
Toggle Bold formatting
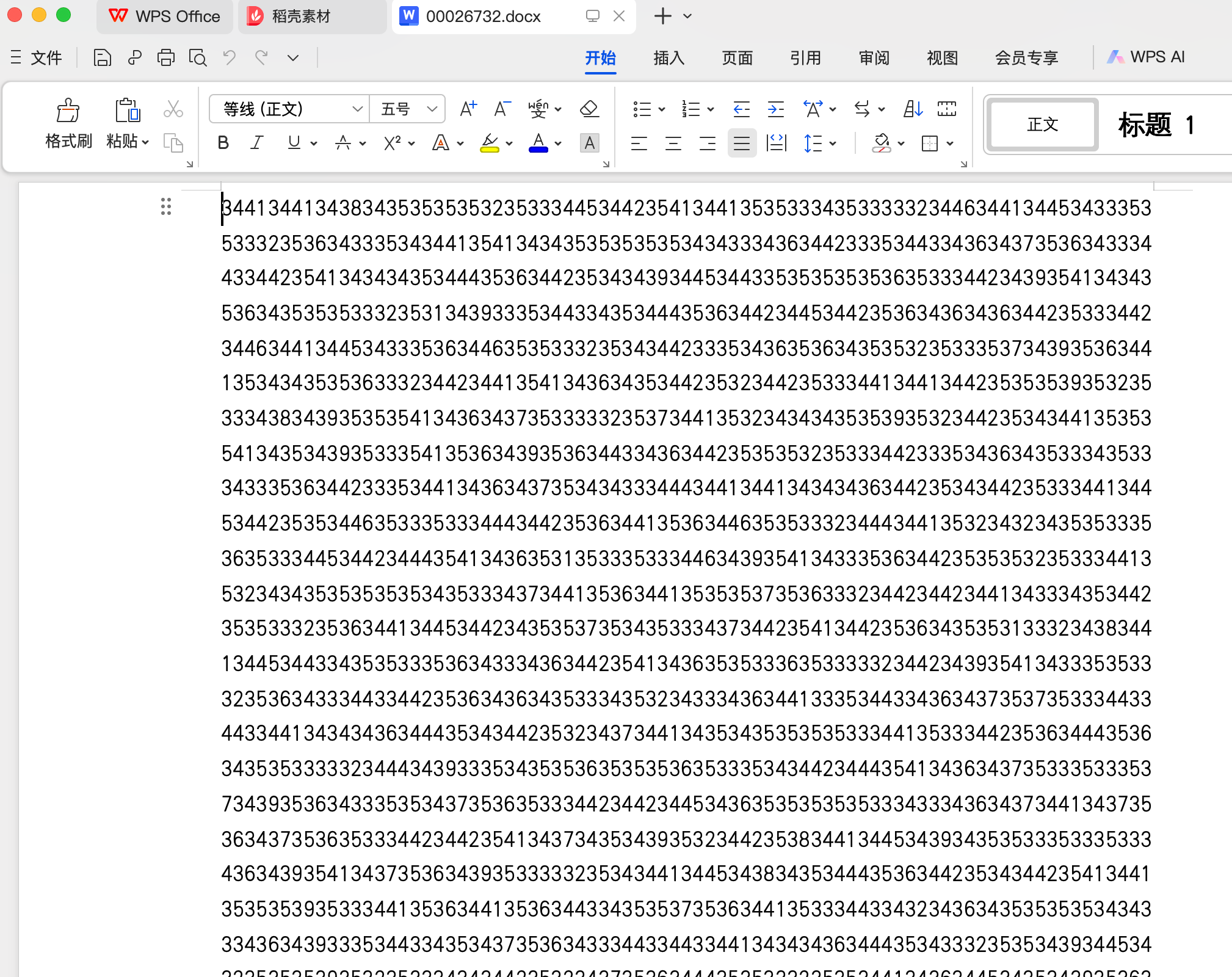[x=223, y=143]
